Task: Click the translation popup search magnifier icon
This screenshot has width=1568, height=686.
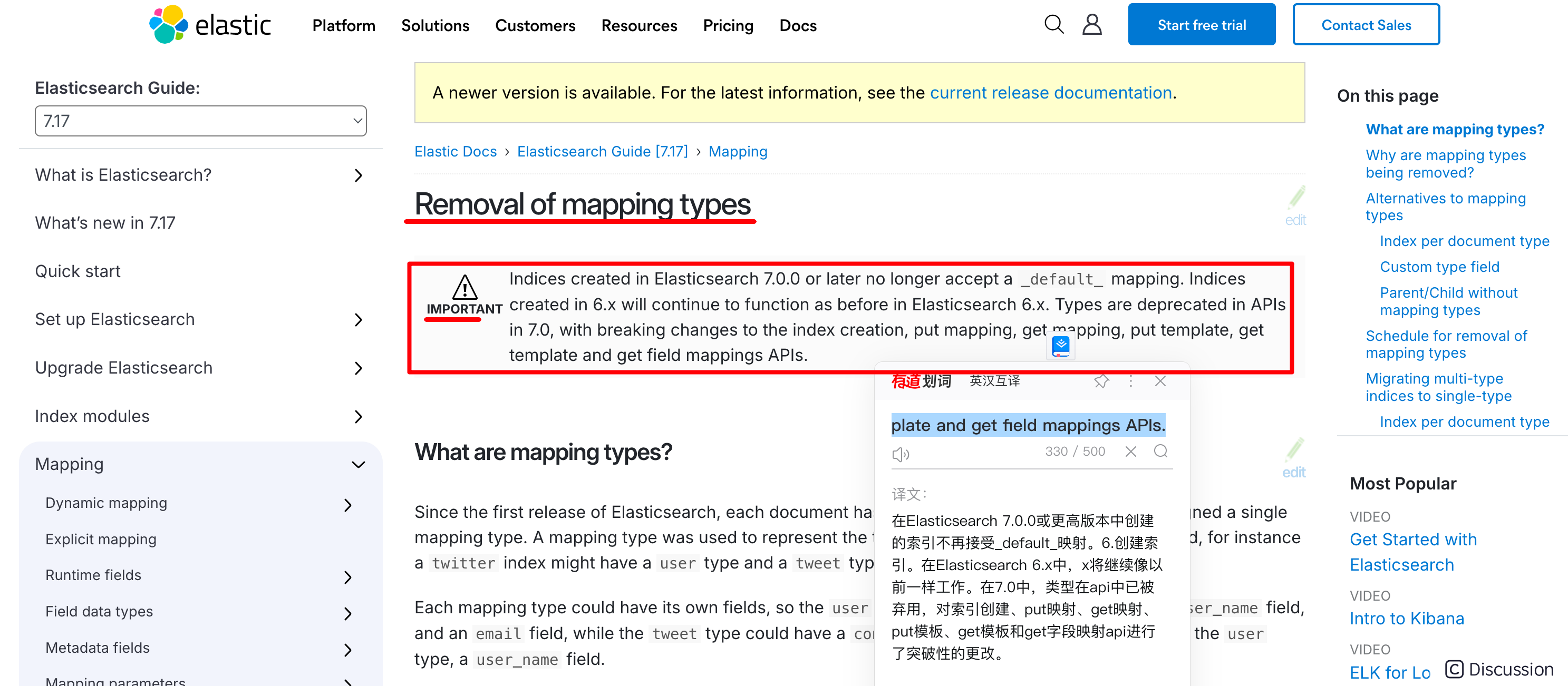Action: 1160,451
